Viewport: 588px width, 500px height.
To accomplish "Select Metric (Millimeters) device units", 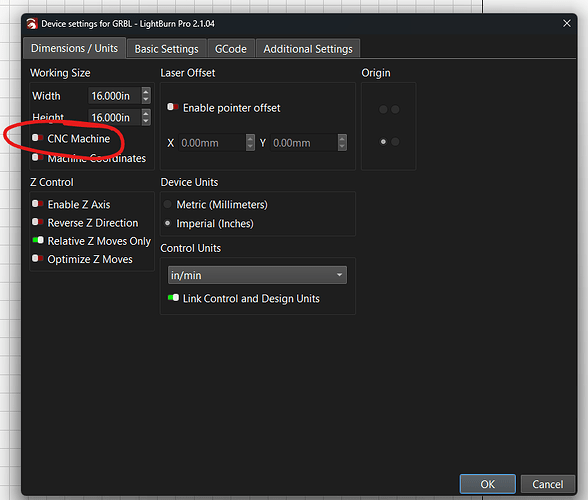I will 168,204.
